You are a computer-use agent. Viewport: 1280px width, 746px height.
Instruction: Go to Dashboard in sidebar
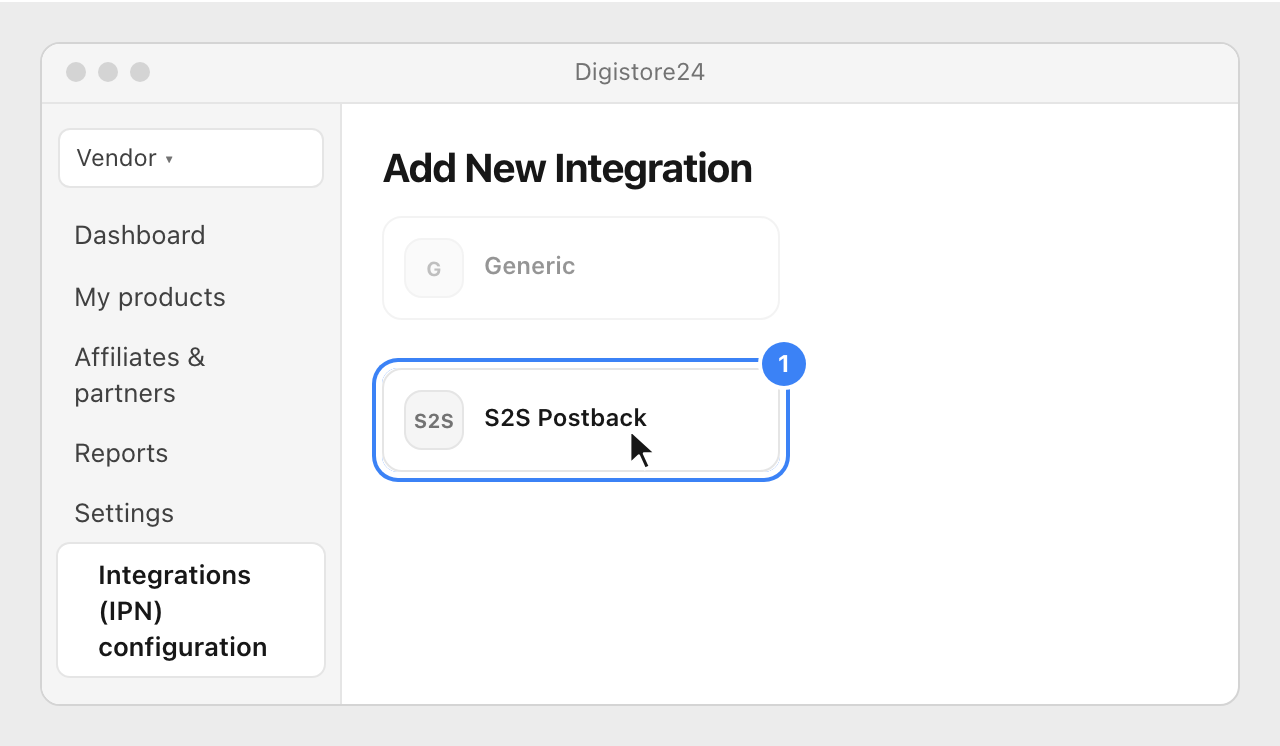tap(140, 235)
